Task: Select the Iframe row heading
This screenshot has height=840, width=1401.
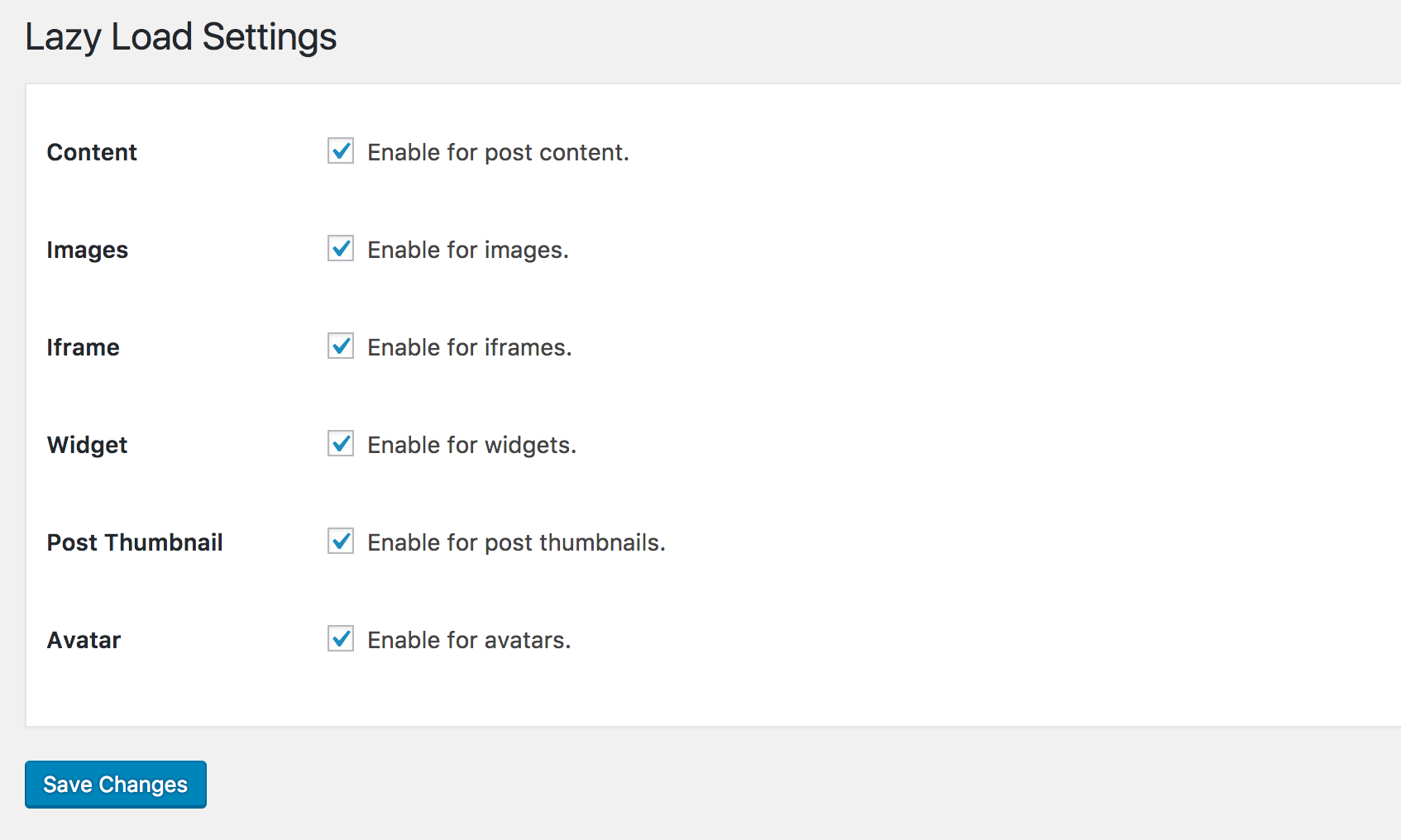Action: tap(83, 347)
